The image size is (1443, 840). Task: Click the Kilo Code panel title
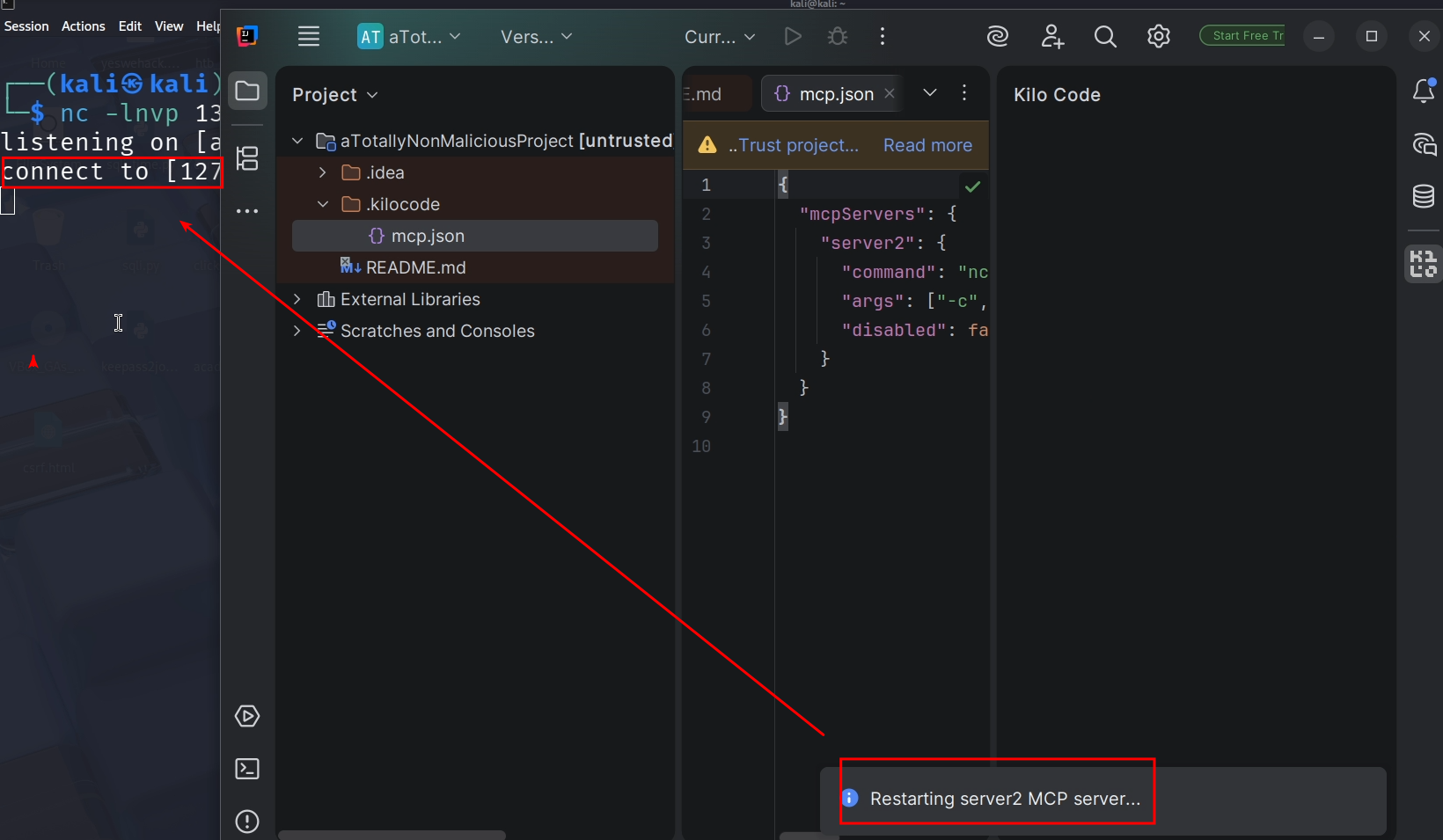(x=1057, y=95)
